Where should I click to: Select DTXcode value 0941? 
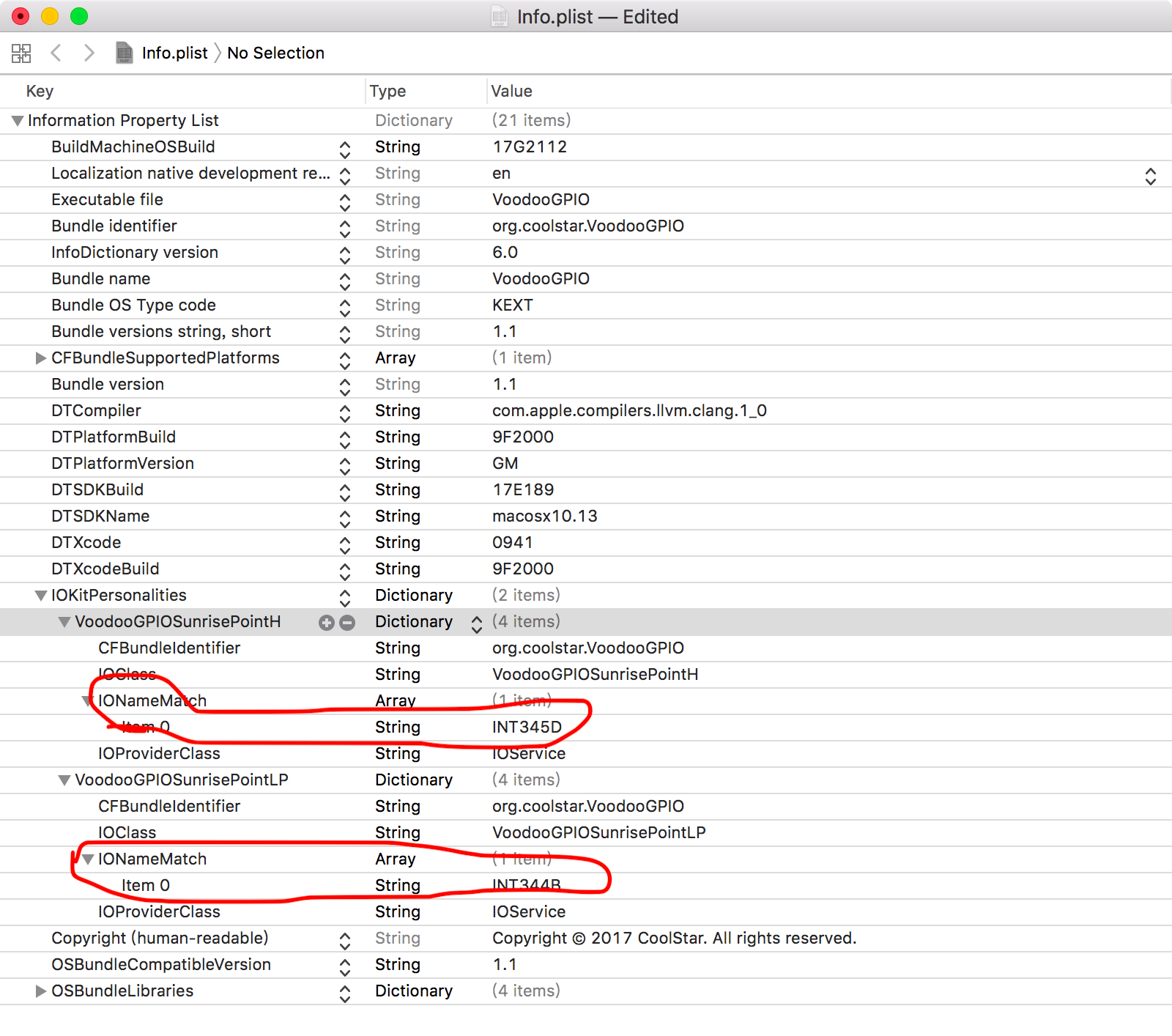pyautogui.click(x=512, y=542)
